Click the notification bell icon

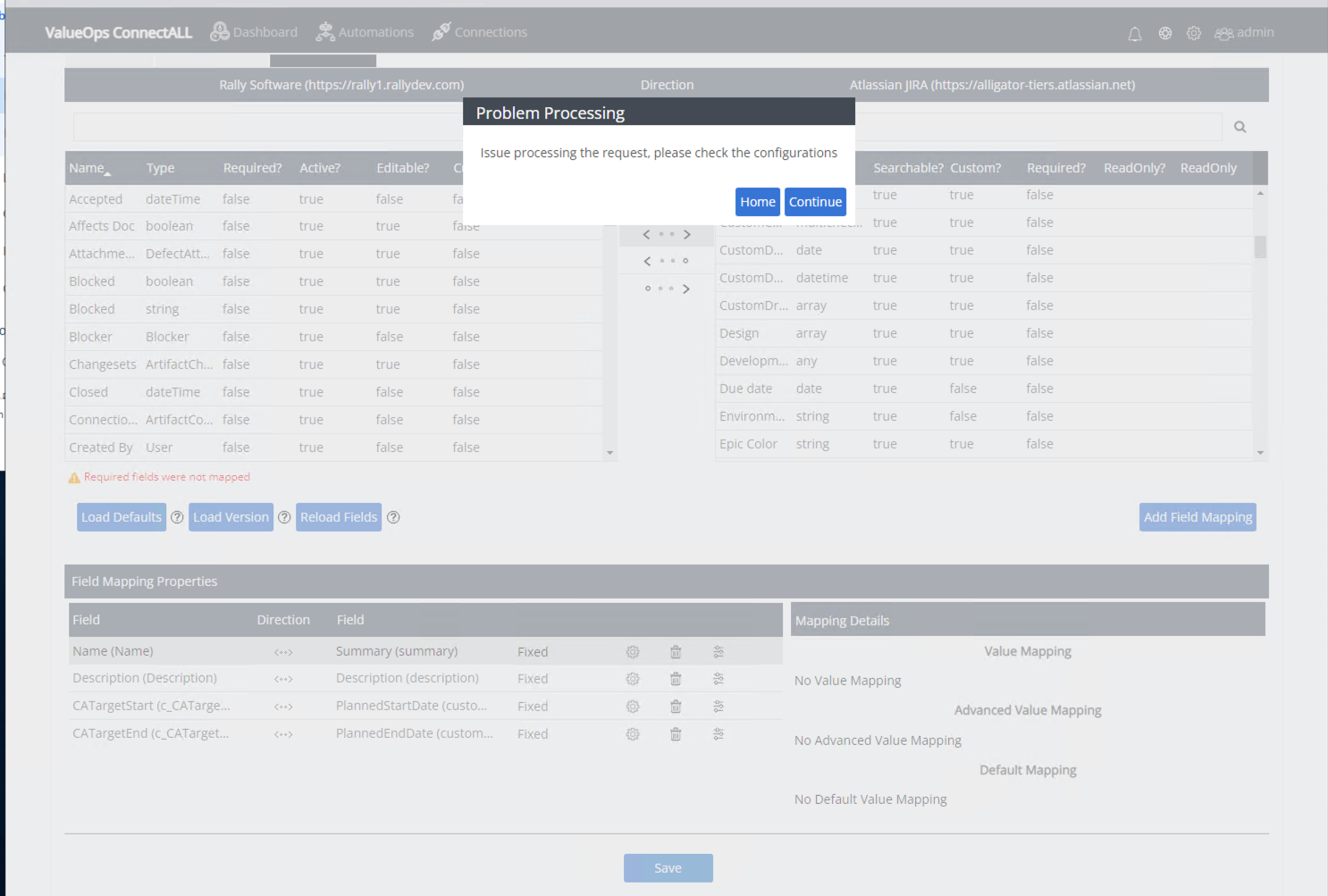1134,34
